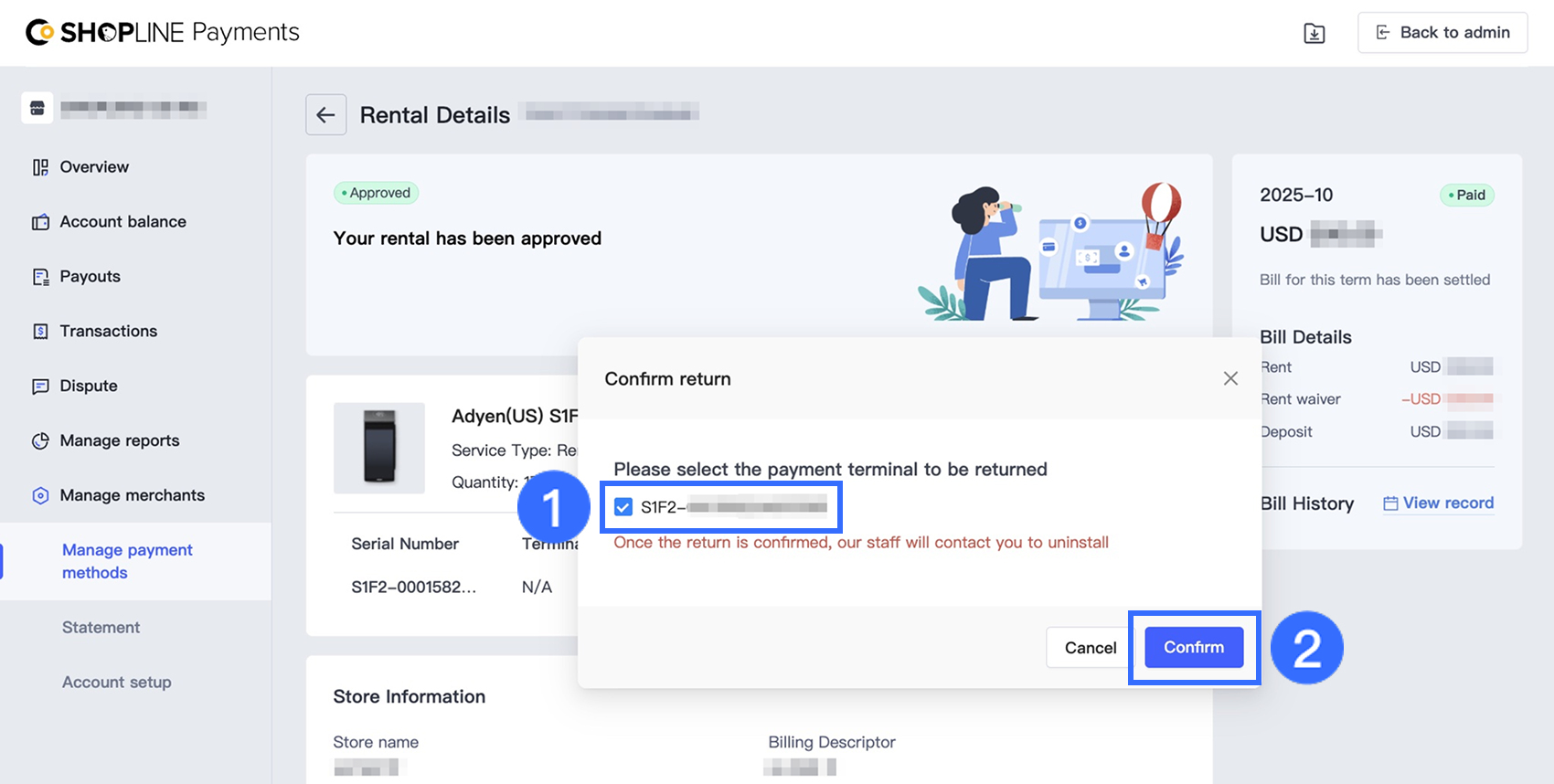The width and height of the screenshot is (1554, 784).
Task: Click the download icon in the header
Action: [x=1314, y=34]
